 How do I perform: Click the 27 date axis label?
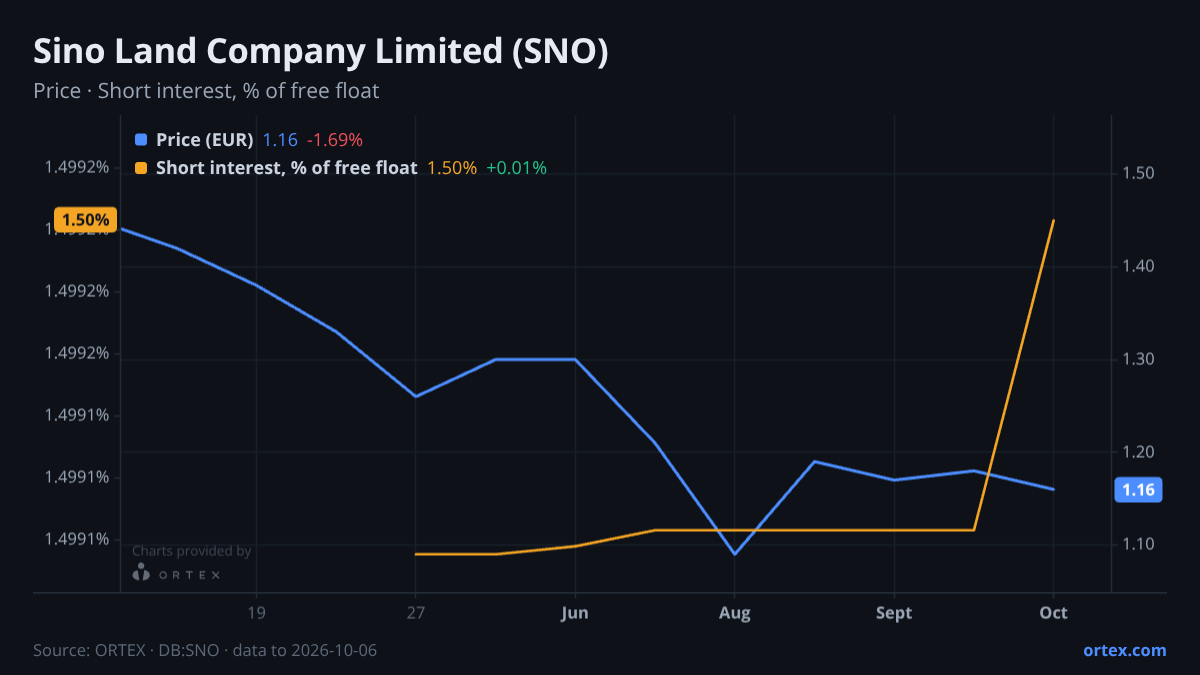click(415, 613)
